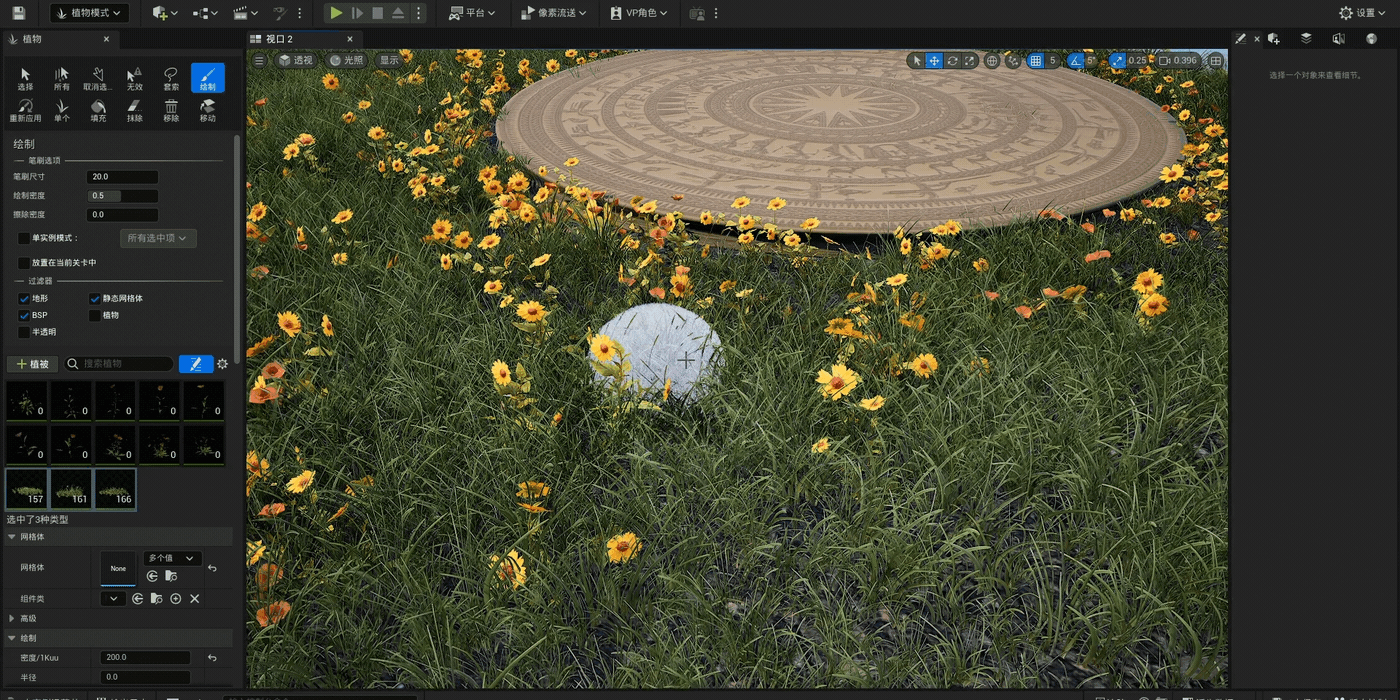Check the 半透明 filter checkbox

[24, 332]
